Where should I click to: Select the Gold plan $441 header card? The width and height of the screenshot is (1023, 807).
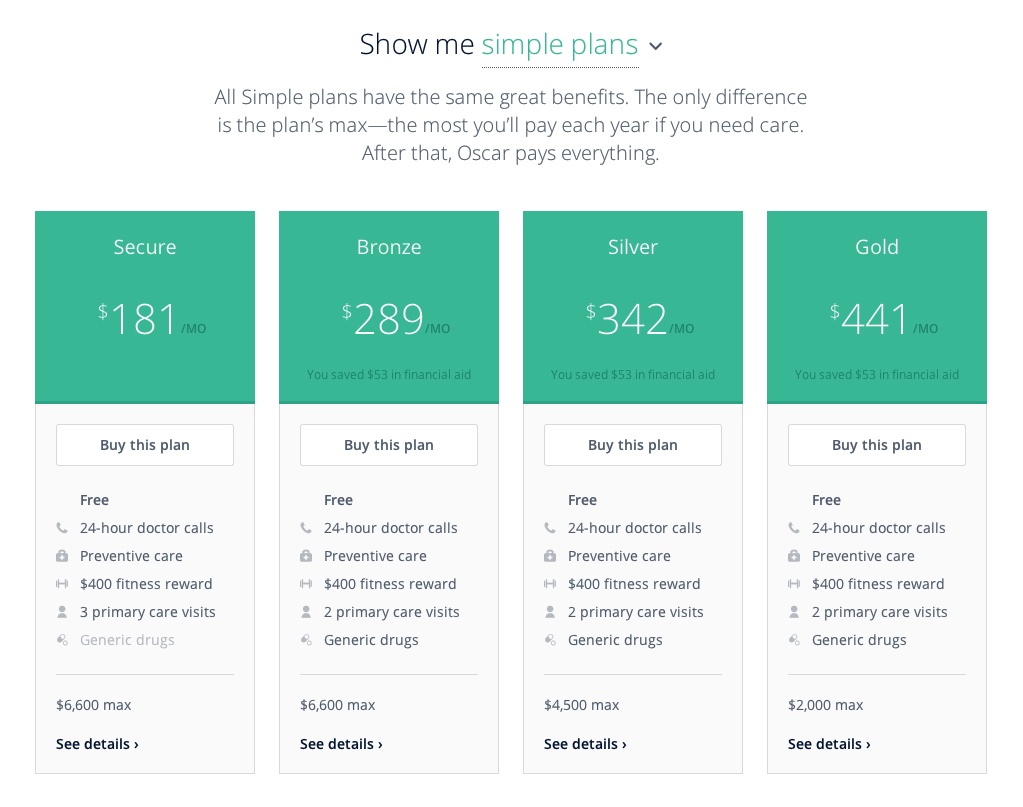point(877,307)
